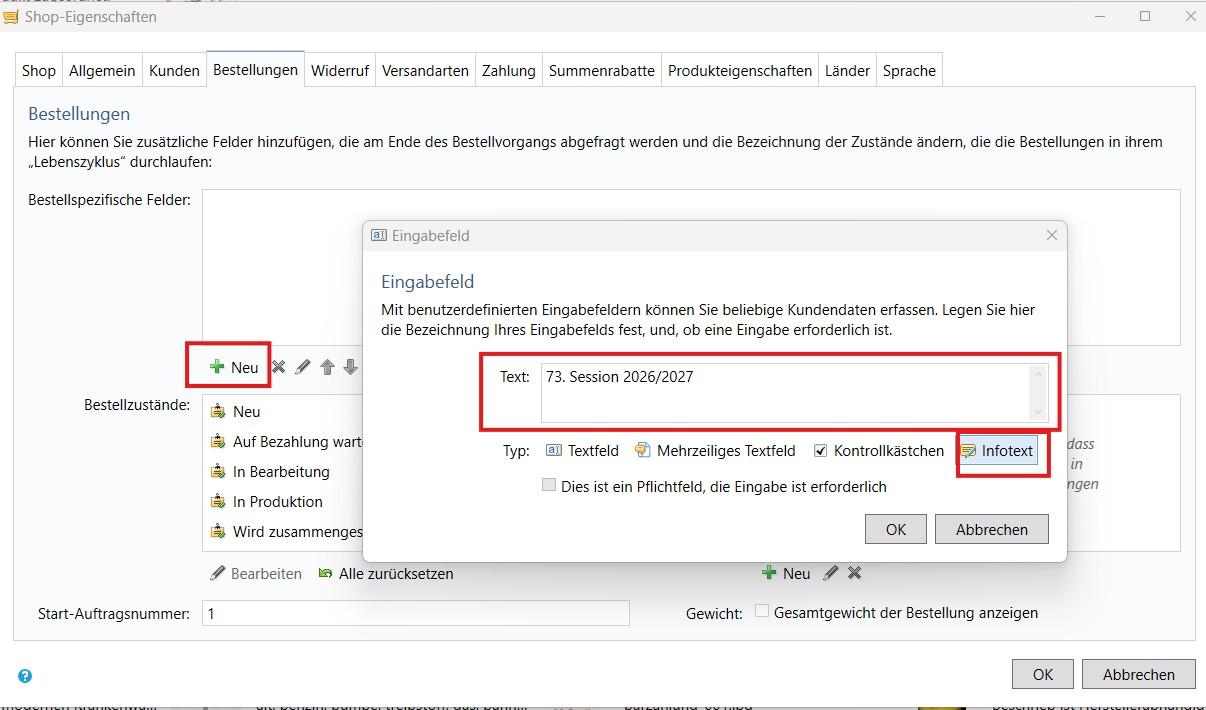Click Bearbeiten below the order statuses
Viewport: 1206px width, 710px height.
point(256,574)
